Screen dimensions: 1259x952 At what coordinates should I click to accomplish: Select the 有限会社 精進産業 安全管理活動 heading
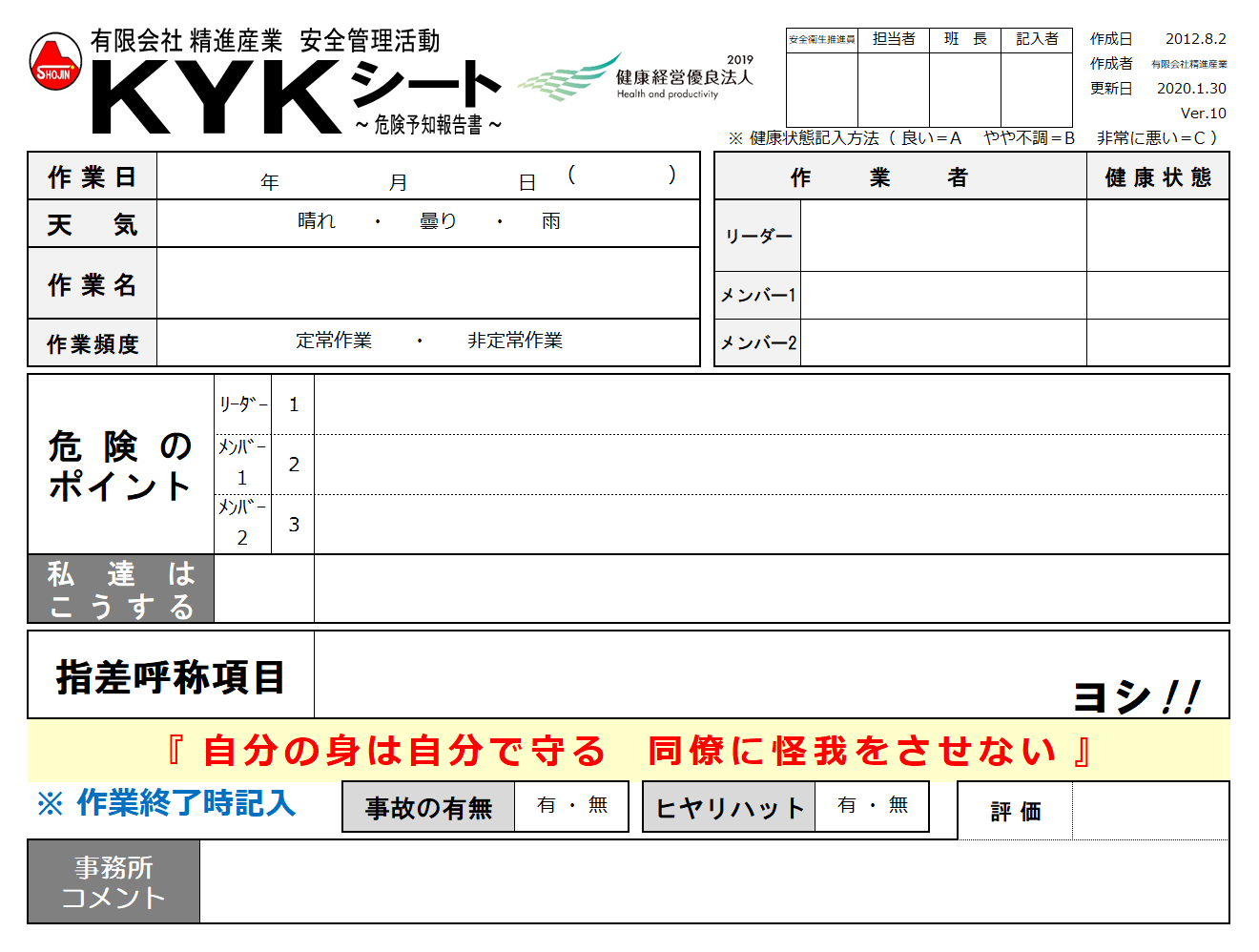[x=265, y=41]
